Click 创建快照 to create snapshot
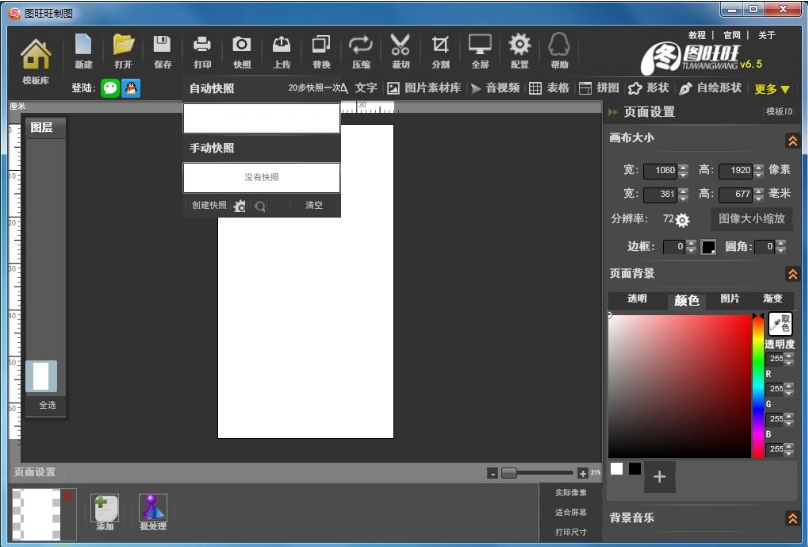808x547 pixels. pos(209,205)
